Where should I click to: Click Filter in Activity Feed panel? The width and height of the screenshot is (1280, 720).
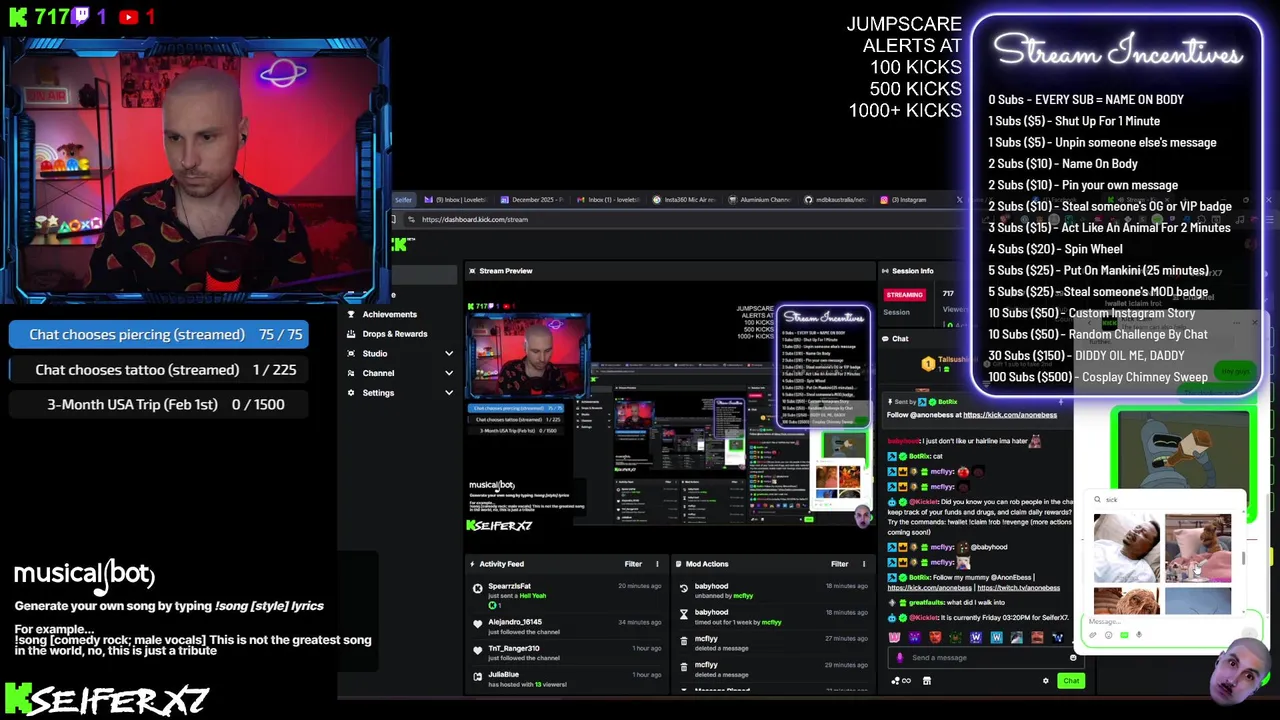[x=633, y=564]
